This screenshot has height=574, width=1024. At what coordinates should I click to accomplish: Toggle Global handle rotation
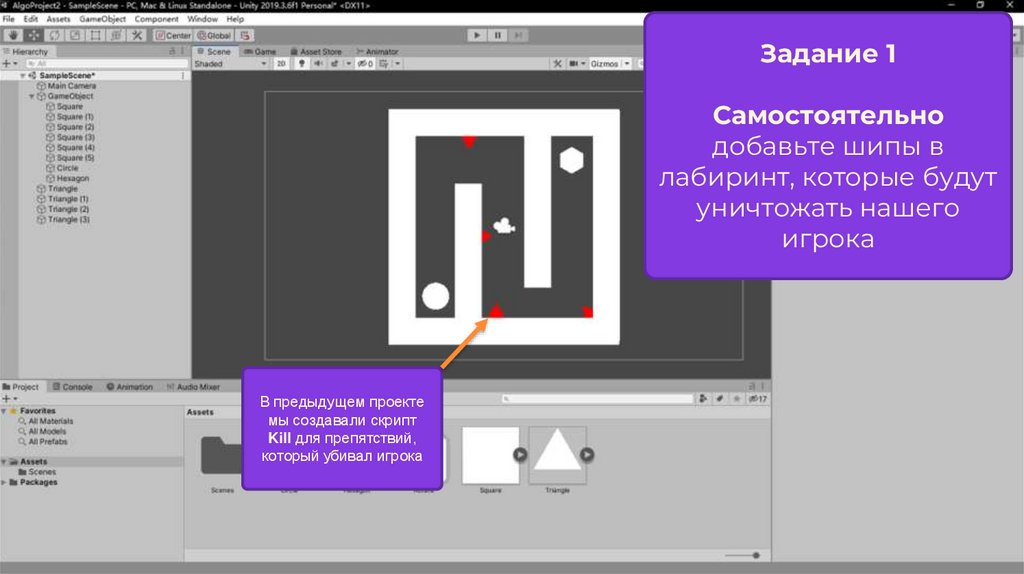(x=214, y=35)
